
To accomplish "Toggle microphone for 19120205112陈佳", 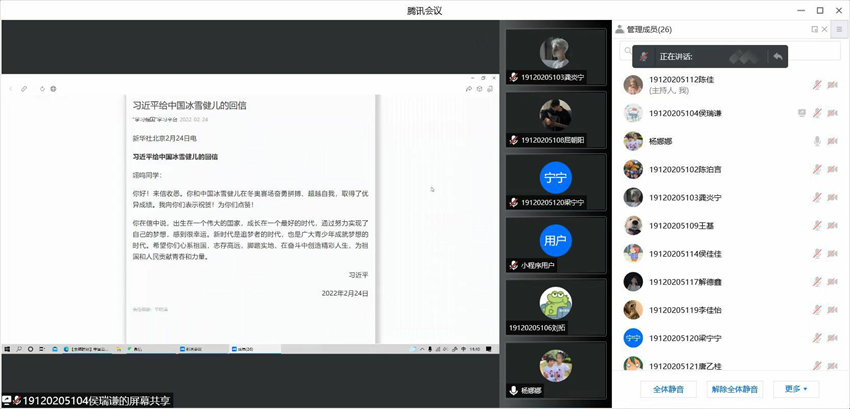I will 817,85.
